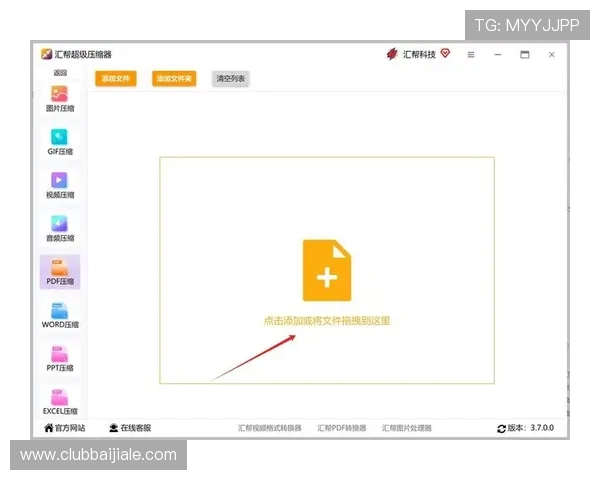The image size is (600, 480).
Task: Open the EXCEL压缩 tool
Action: coord(60,402)
